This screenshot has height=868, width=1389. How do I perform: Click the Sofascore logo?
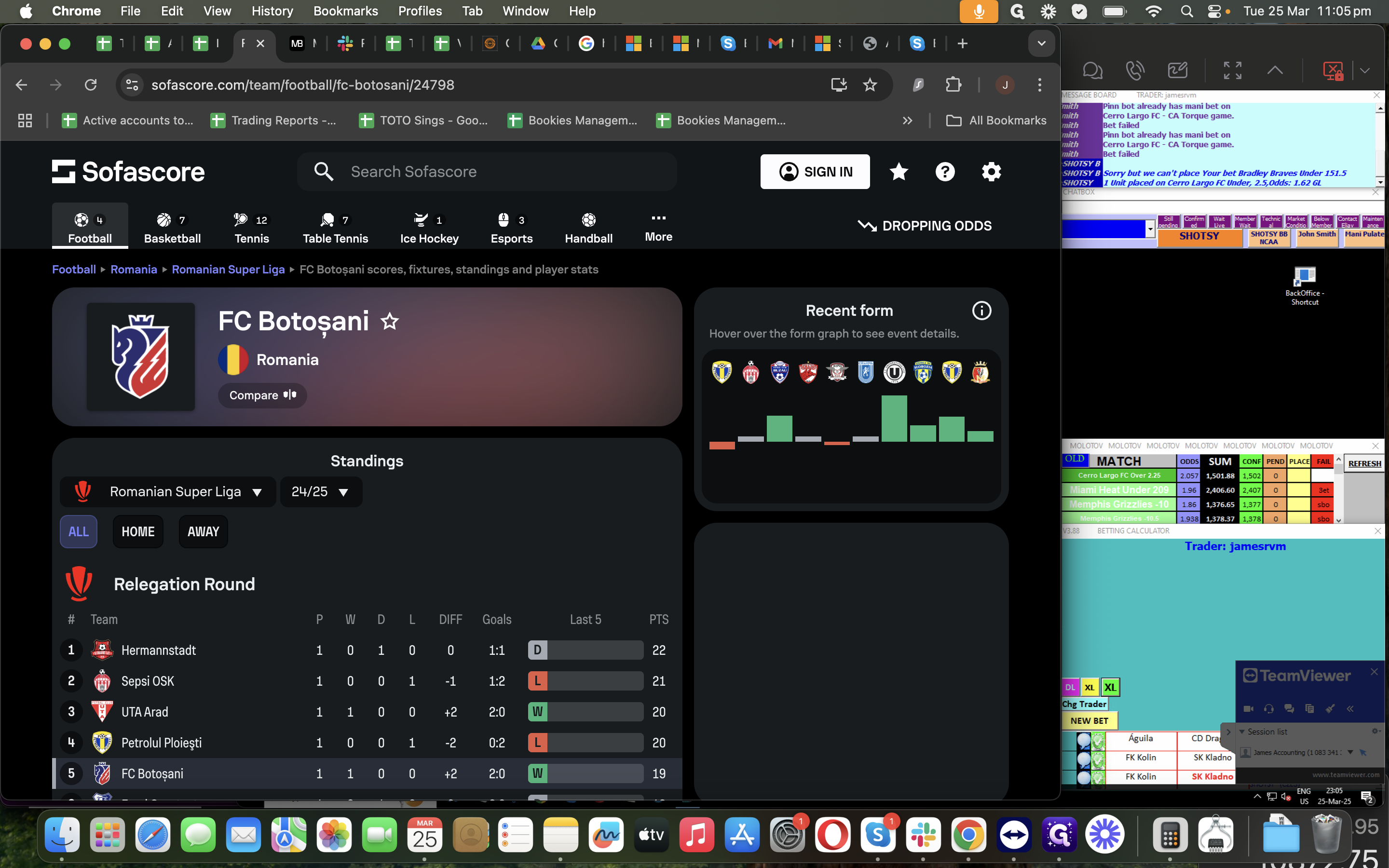(128, 172)
